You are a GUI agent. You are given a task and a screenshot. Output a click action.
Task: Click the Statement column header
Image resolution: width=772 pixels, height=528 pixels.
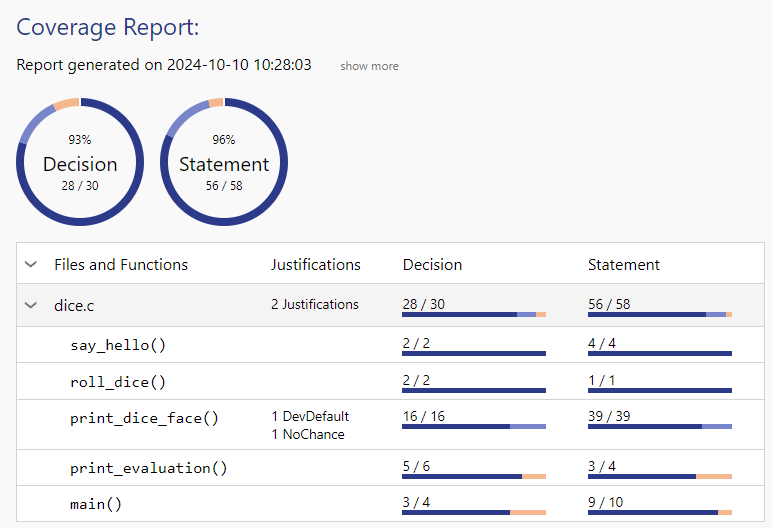pyautogui.click(x=623, y=265)
